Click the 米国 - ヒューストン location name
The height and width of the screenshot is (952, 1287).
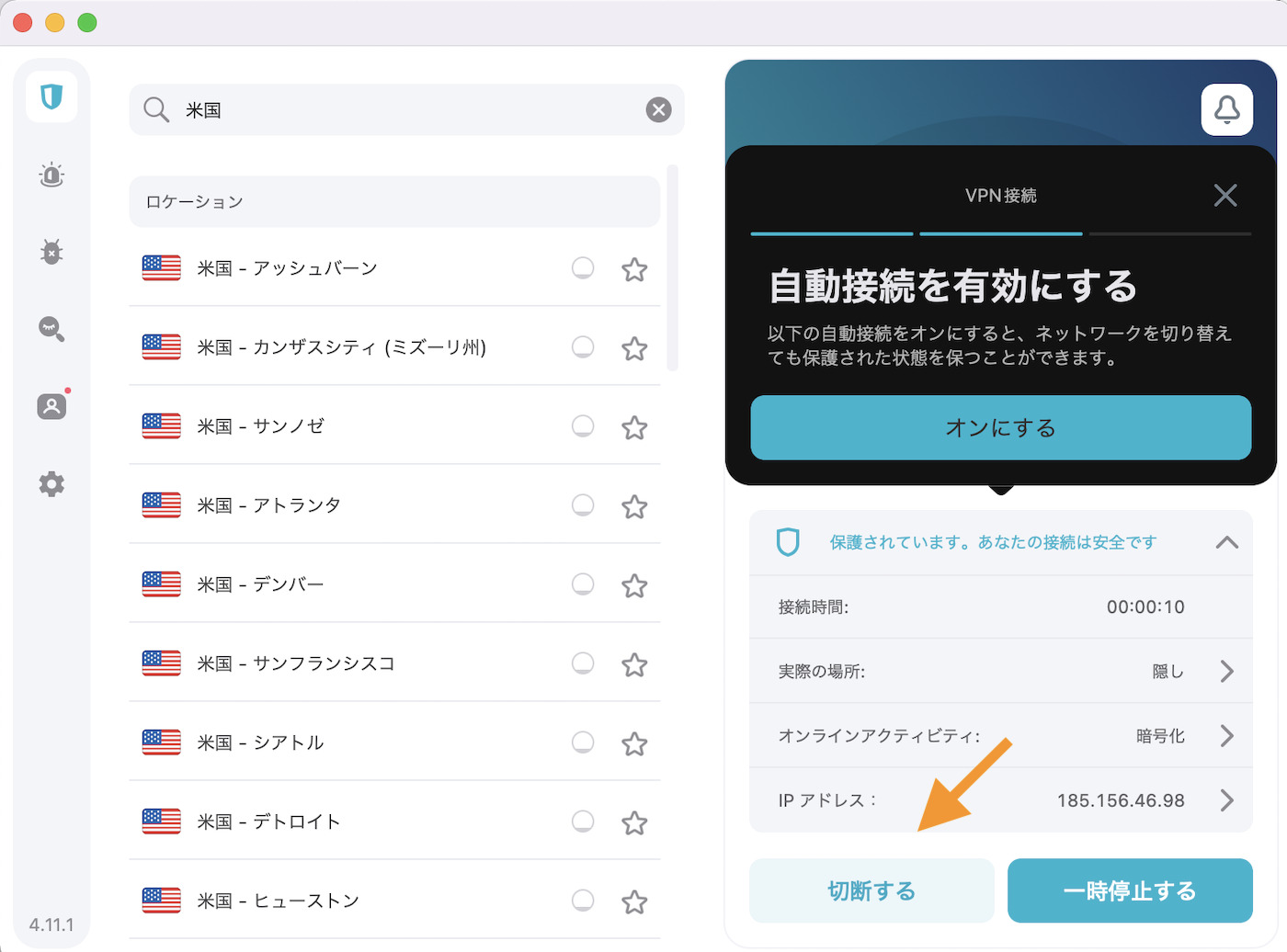pyautogui.click(x=279, y=901)
